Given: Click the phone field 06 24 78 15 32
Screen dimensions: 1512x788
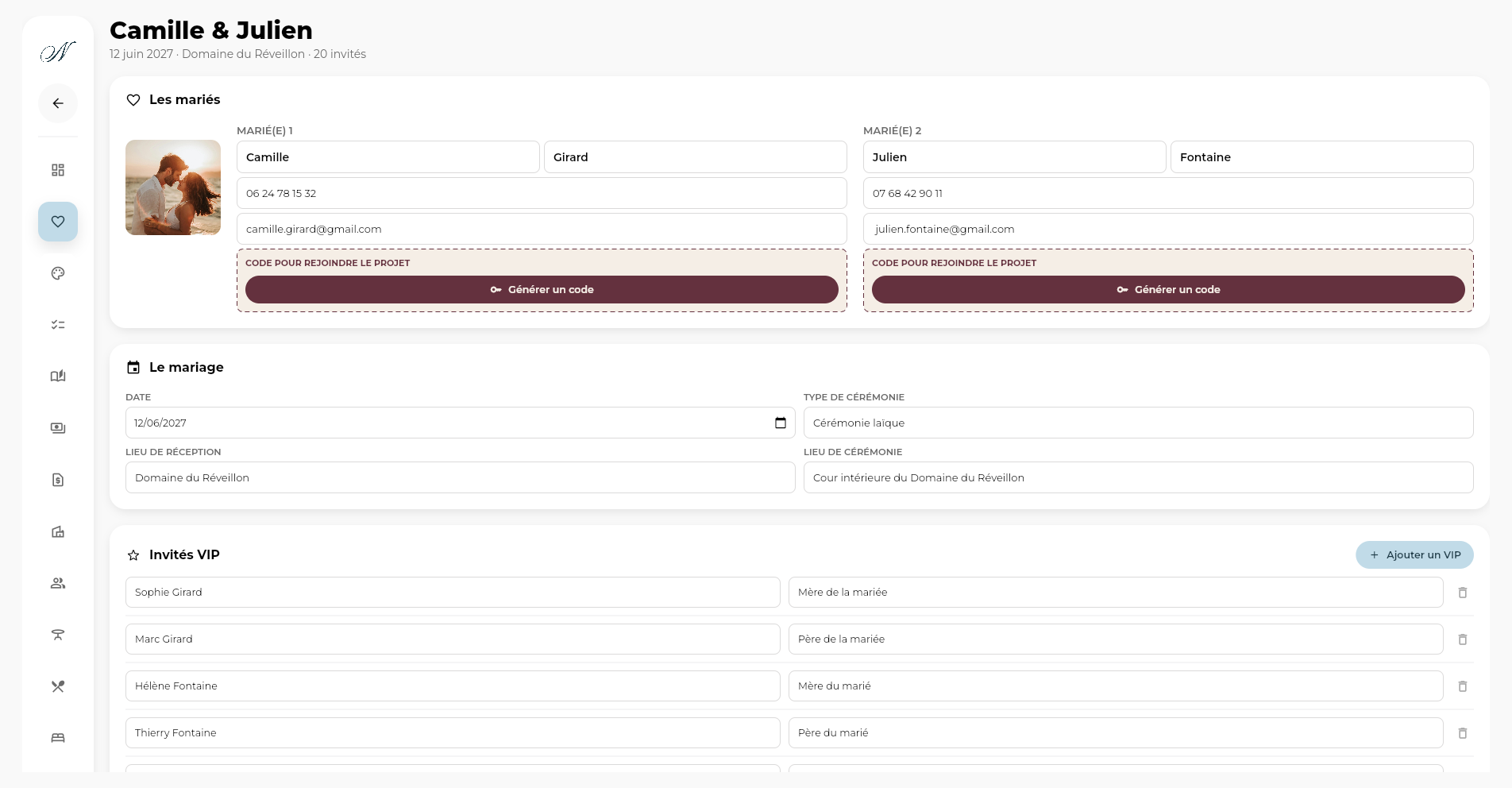Looking at the screenshot, I should [542, 193].
